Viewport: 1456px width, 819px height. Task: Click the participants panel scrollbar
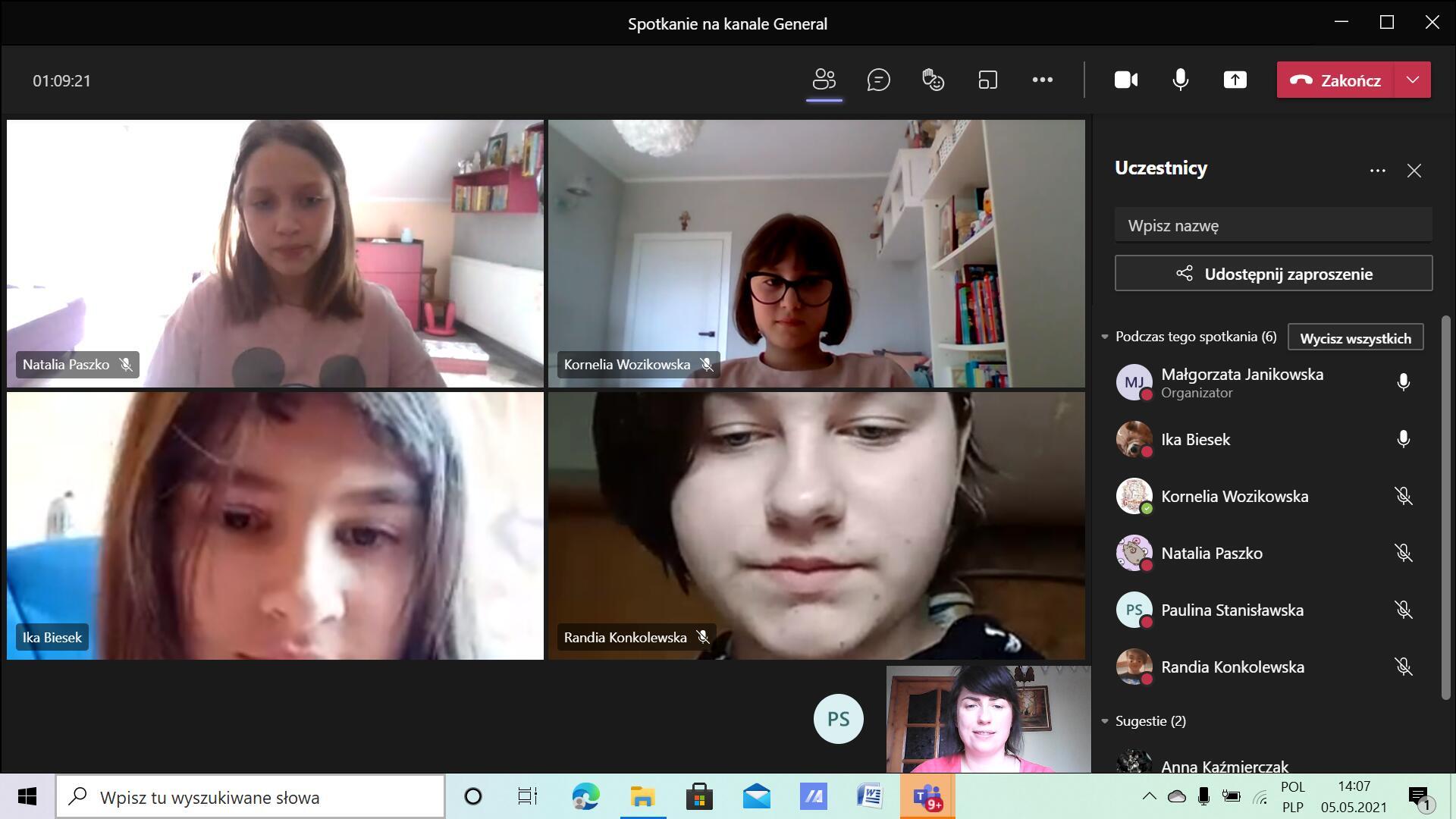point(1445,507)
